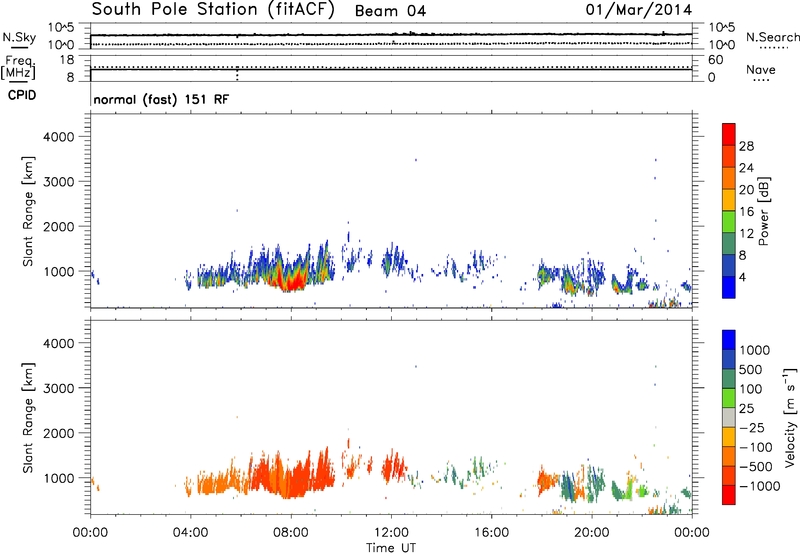Select the text normal (fast) 151 RF
800x554 pixels.
161,99
